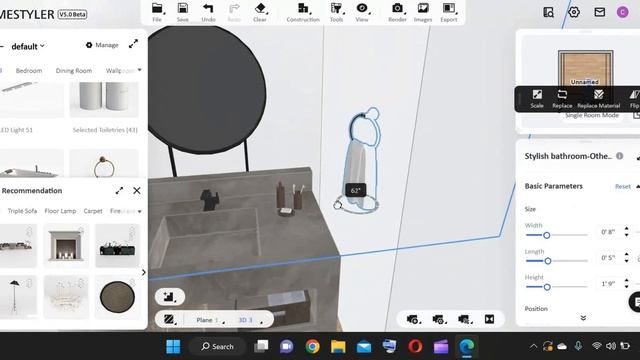Open settings gear at top right
The width and height of the screenshot is (640, 360).
pos(574,12)
